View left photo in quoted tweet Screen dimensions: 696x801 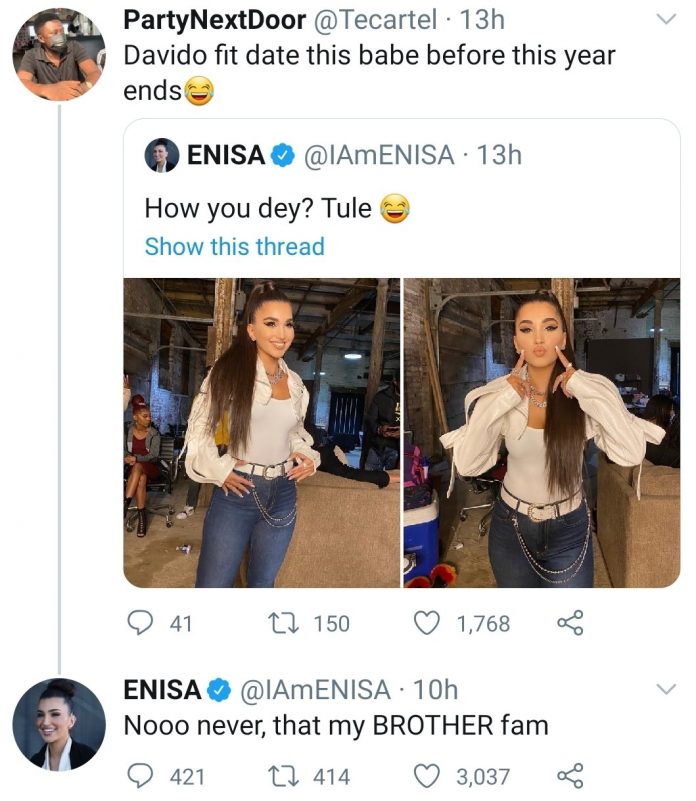point(261,432)
